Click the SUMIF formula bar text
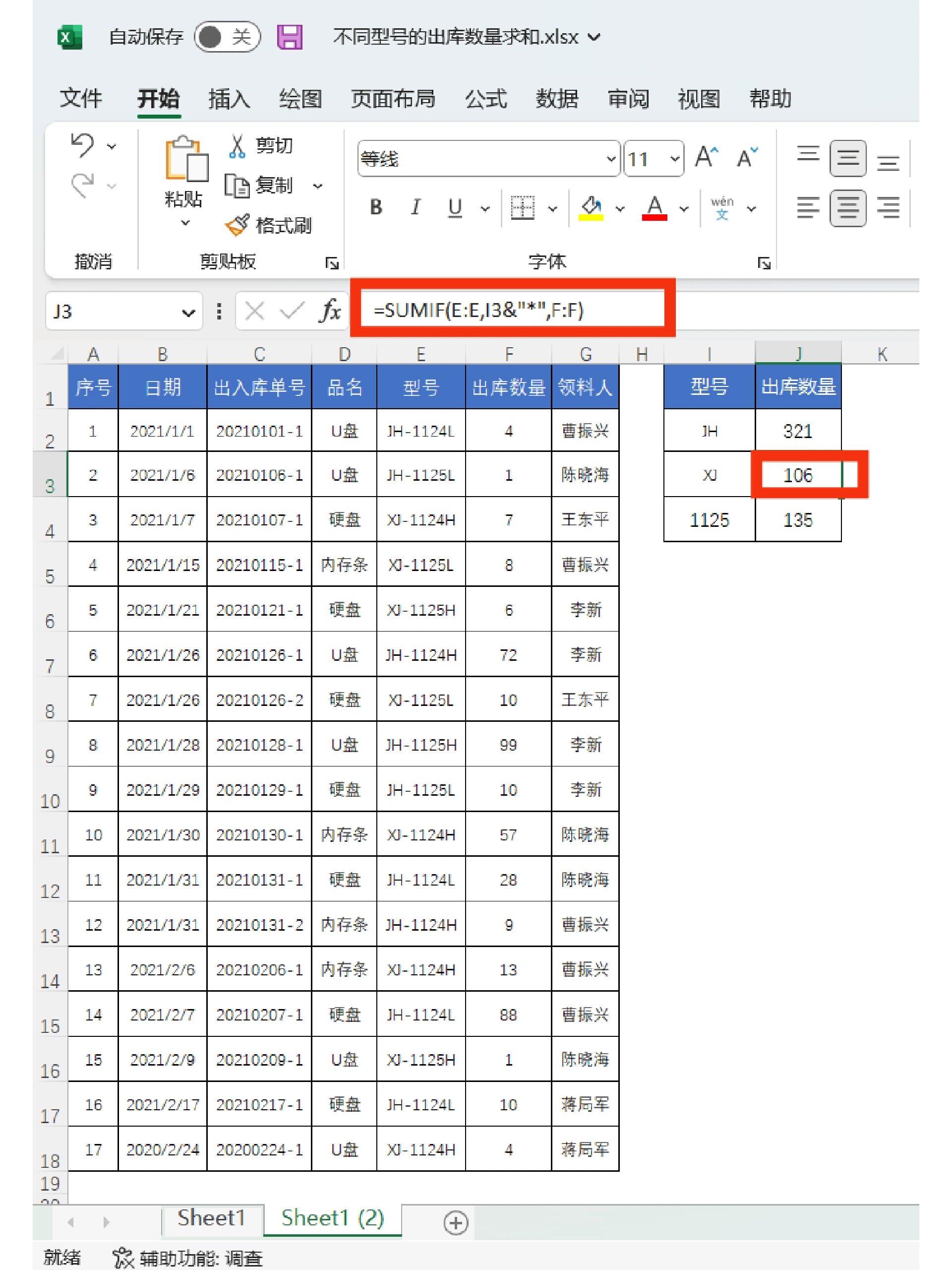 click(x=478, y=311)
